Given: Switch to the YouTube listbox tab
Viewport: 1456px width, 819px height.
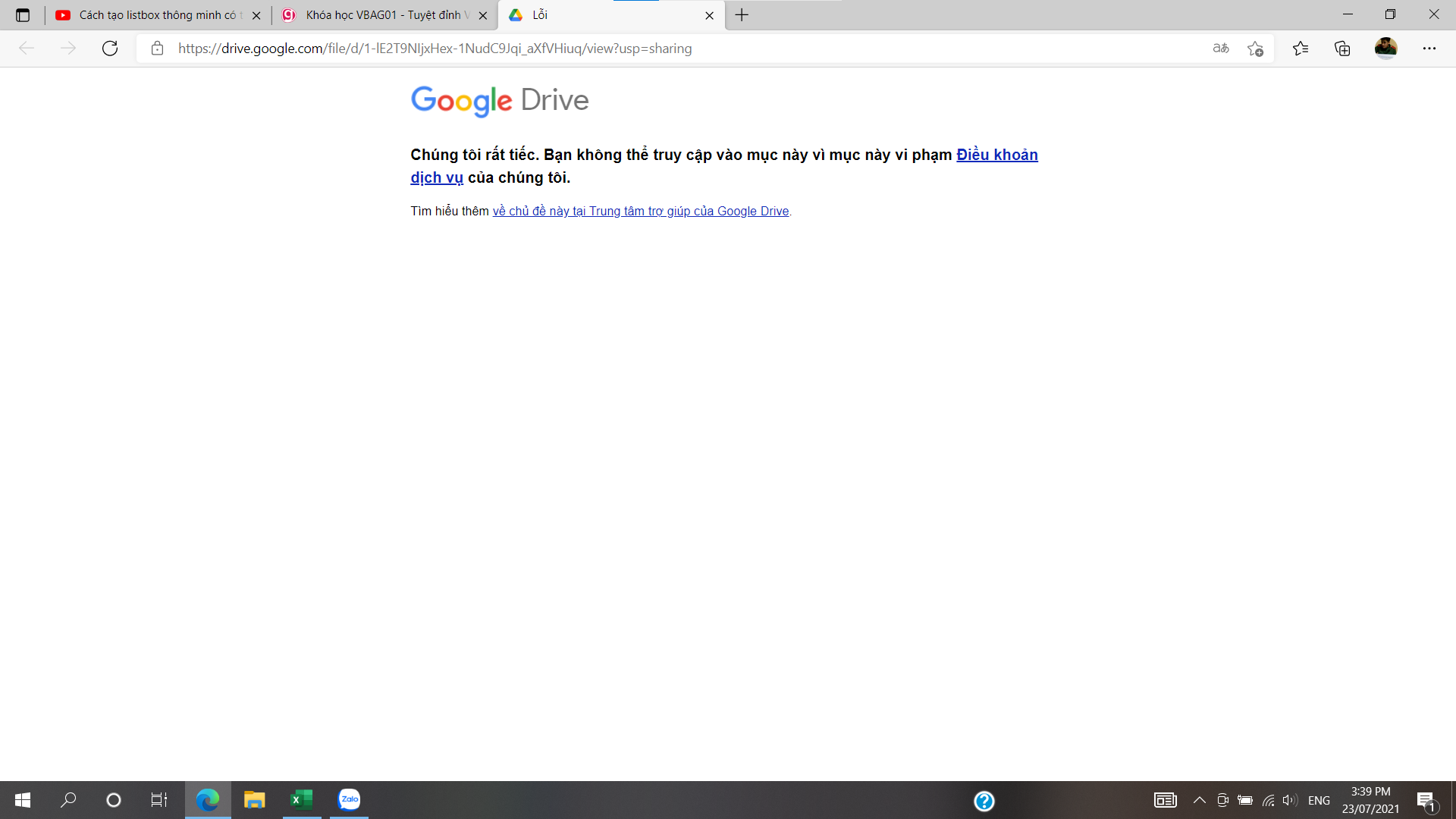Looking at the screenshot, I should 158,15.
